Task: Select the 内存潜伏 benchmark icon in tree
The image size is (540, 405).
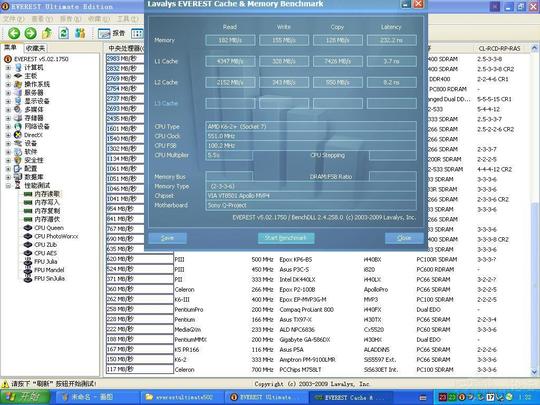Action: [x=28, y=219]
